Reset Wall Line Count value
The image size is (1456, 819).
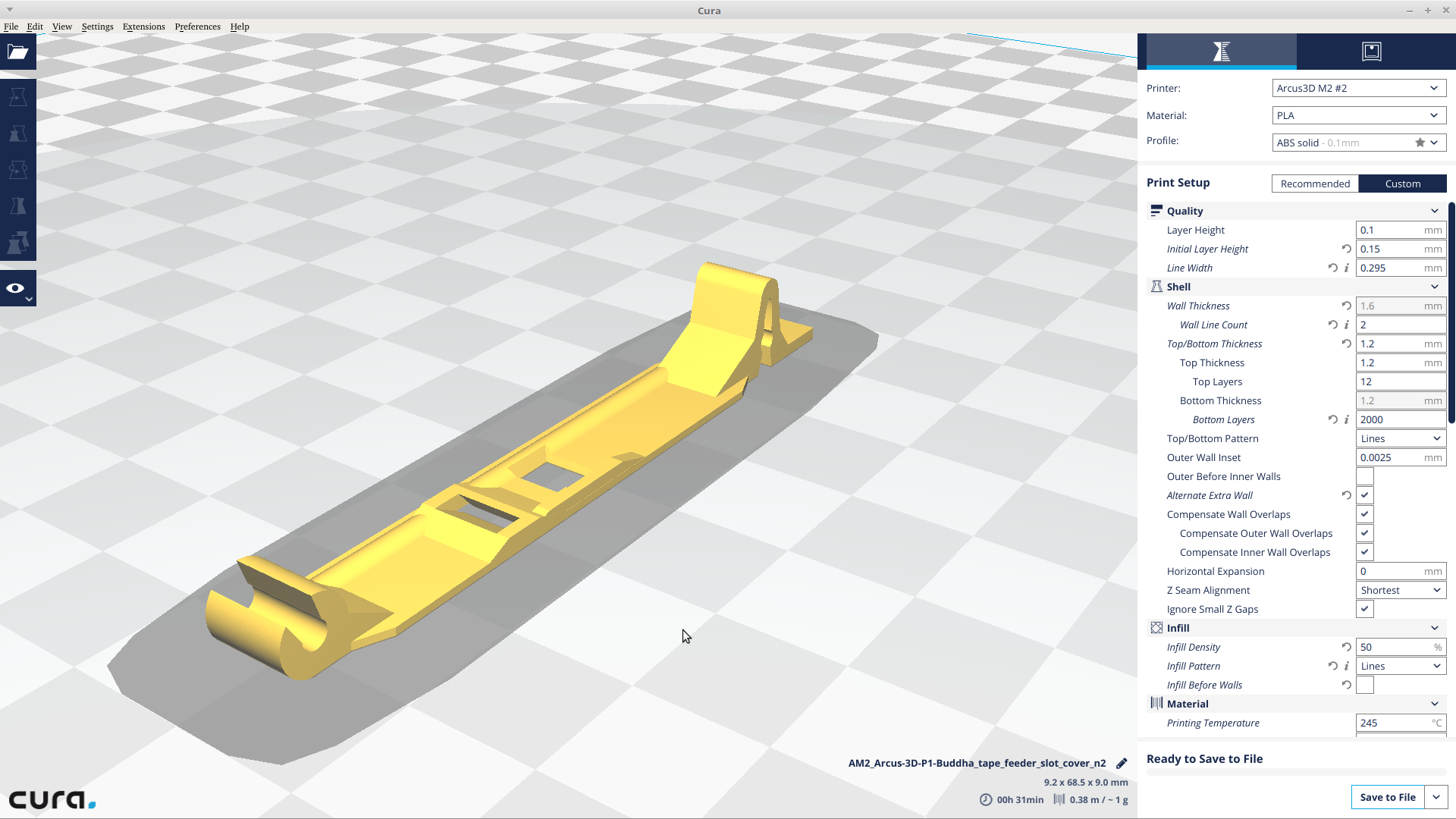tap(1332, 325)
